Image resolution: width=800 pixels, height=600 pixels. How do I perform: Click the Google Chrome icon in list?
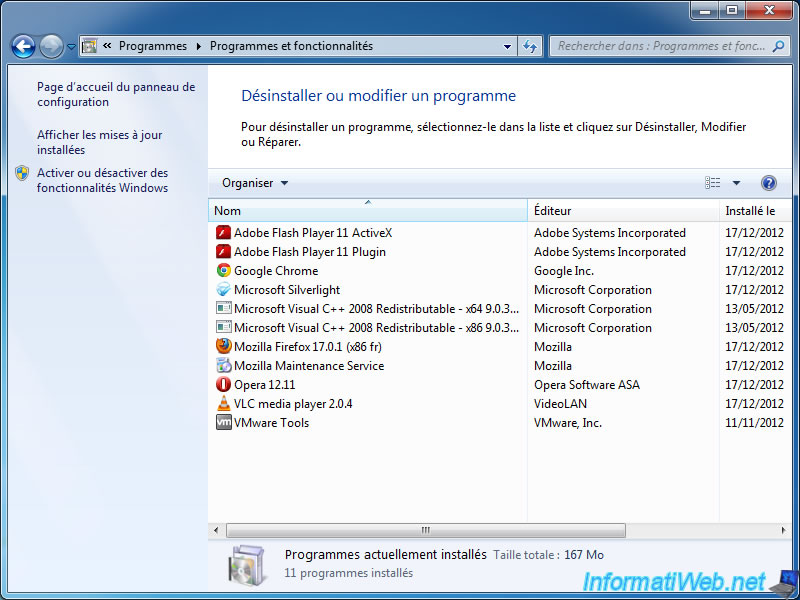[x=223, y=271]
